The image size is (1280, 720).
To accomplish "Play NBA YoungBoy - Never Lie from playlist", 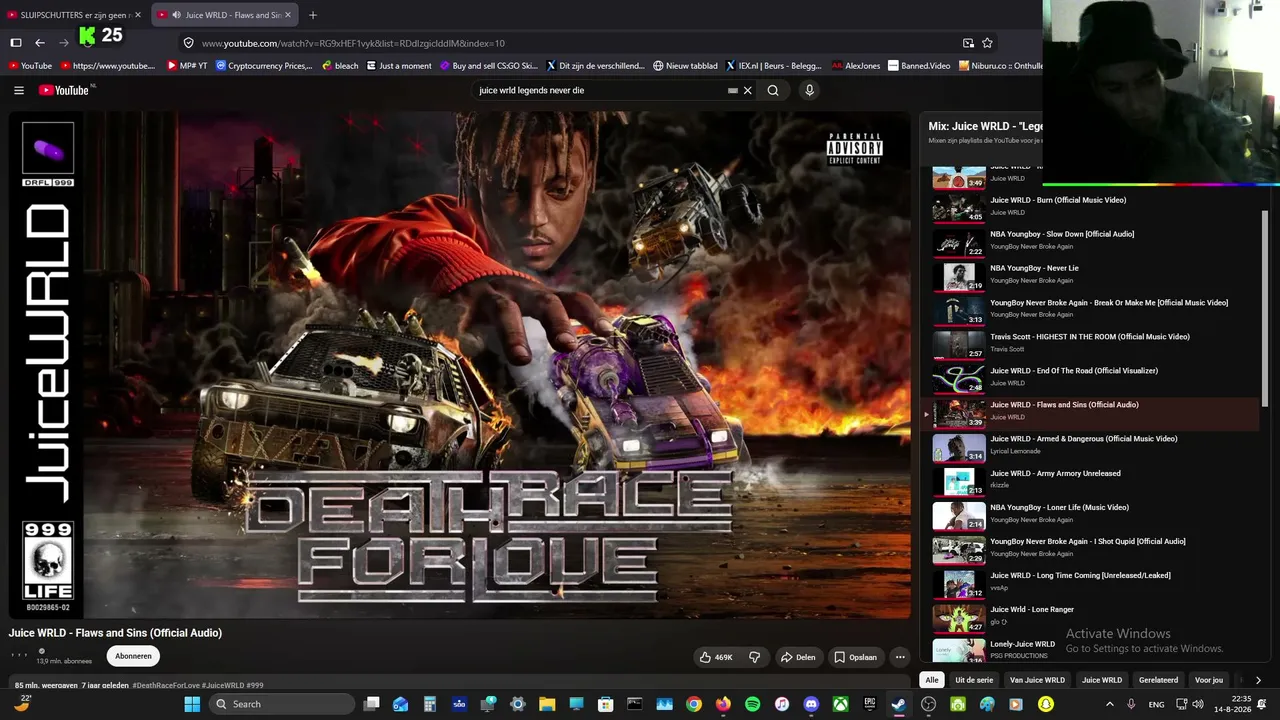I will pyautogui.click(x=1093, y=274).
